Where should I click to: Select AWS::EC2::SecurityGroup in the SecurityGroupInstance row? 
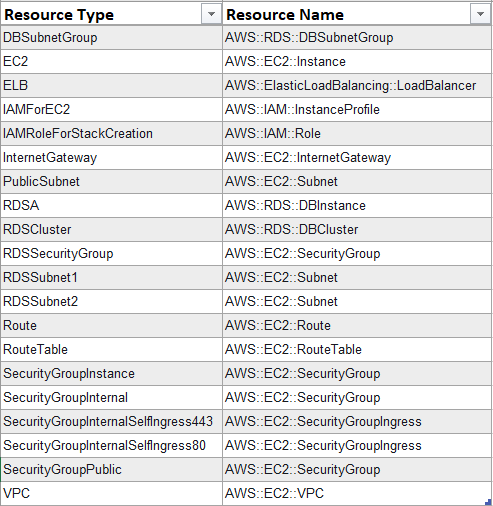click(357, 374)
